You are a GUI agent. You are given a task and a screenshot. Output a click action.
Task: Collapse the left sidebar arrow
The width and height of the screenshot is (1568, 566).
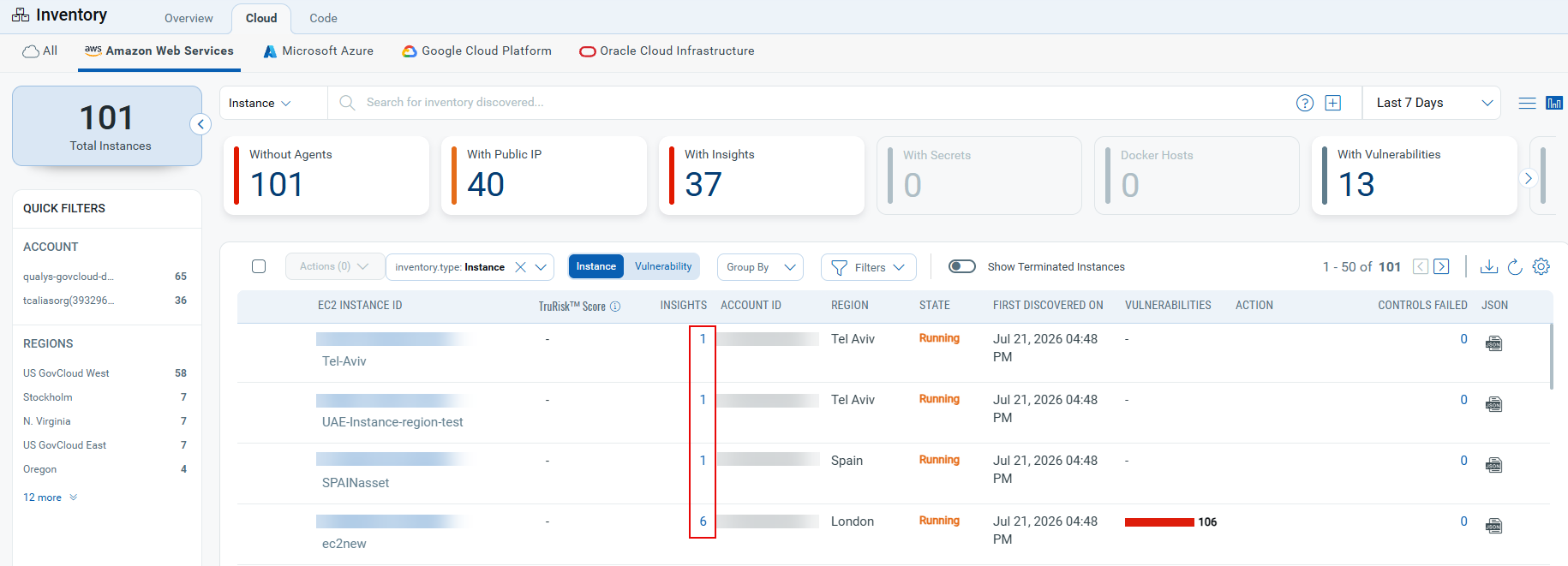(x=200, y=124)
